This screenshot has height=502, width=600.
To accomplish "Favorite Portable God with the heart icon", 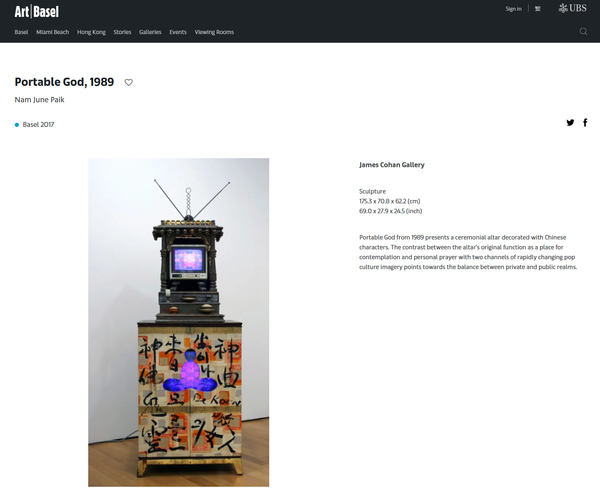I will (128, 82).
